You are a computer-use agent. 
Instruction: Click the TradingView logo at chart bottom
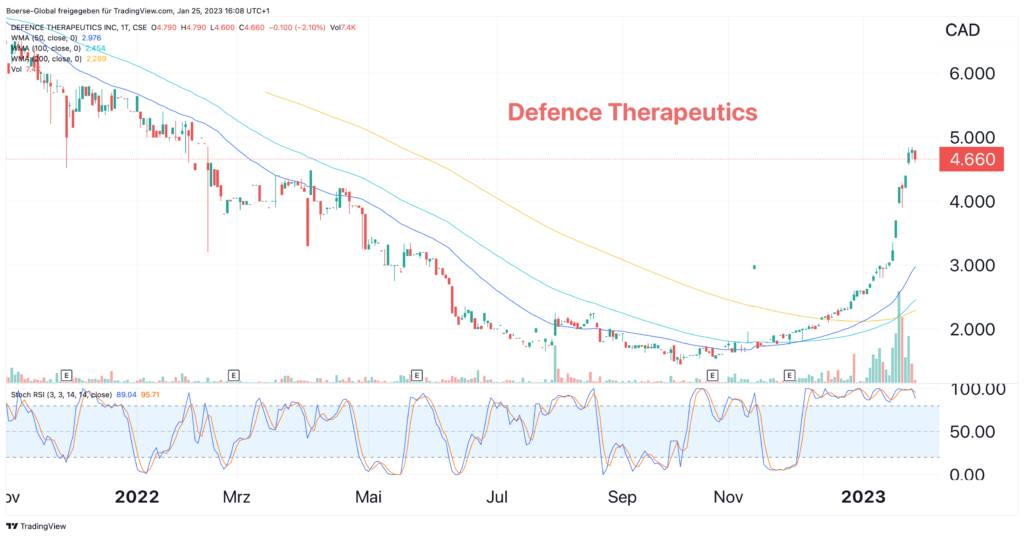click(x=36, y=526)
